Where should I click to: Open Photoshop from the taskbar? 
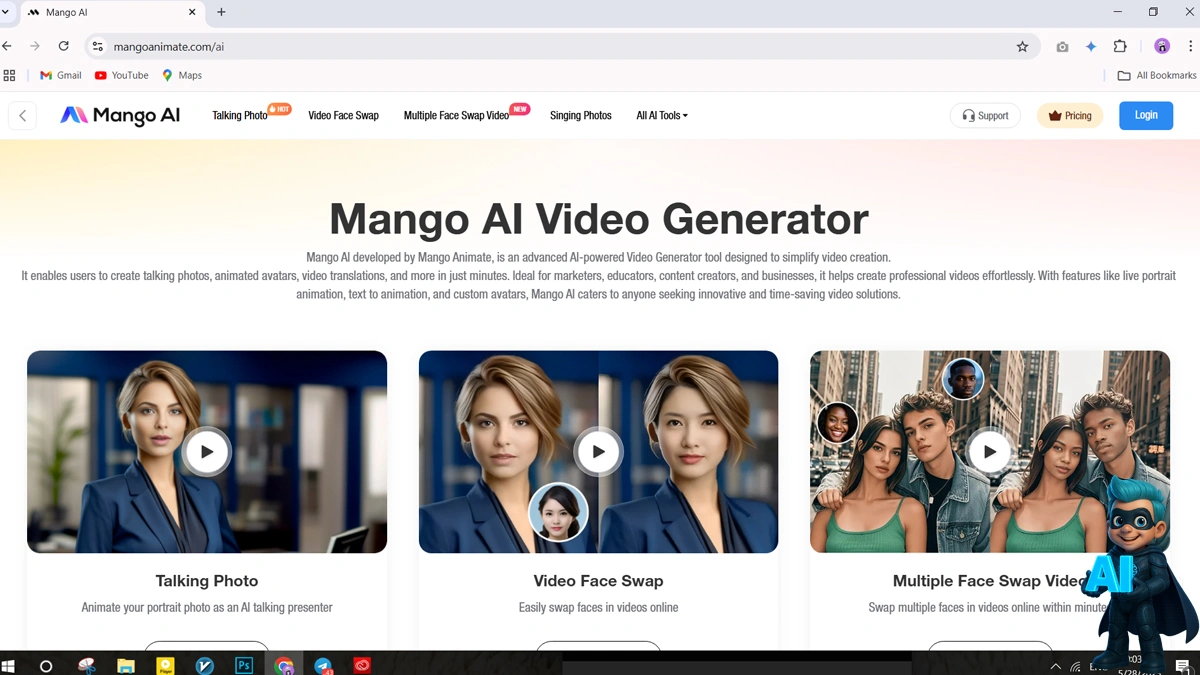(x=244, y=665)
